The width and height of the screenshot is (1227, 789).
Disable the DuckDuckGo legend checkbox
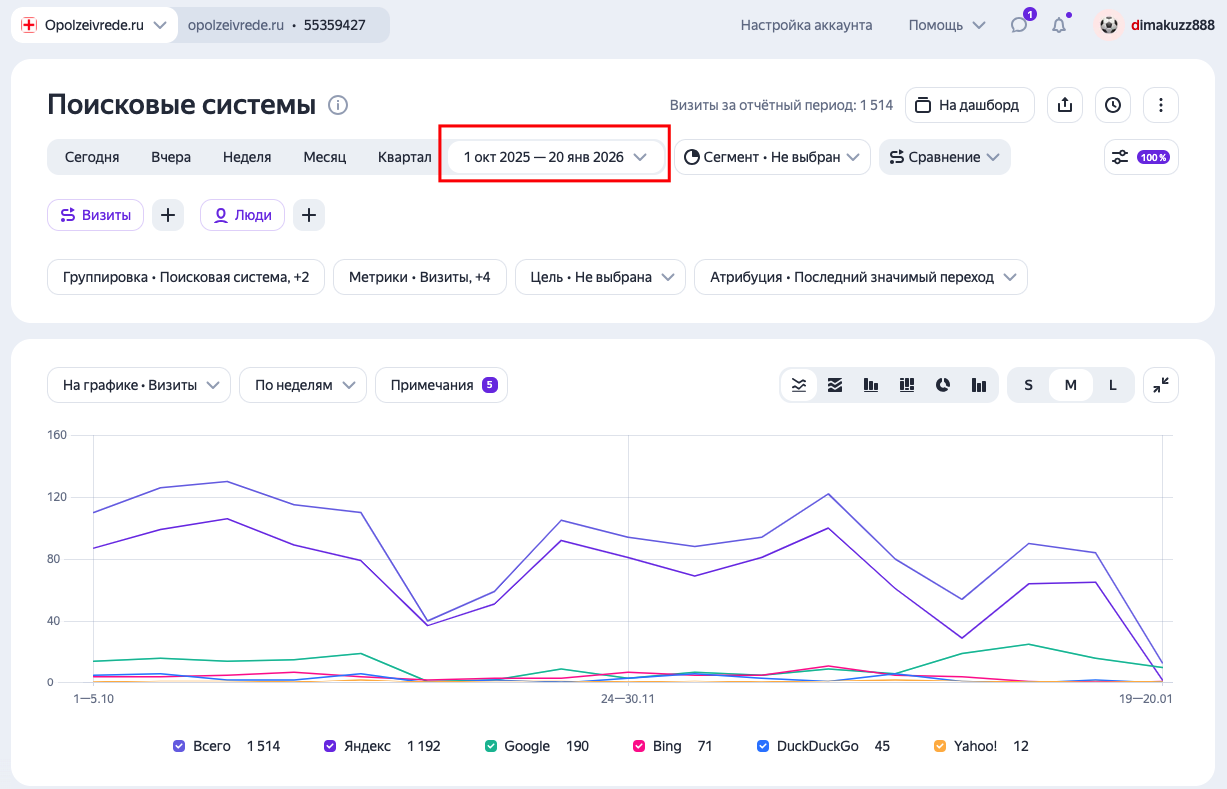point(763,746)
